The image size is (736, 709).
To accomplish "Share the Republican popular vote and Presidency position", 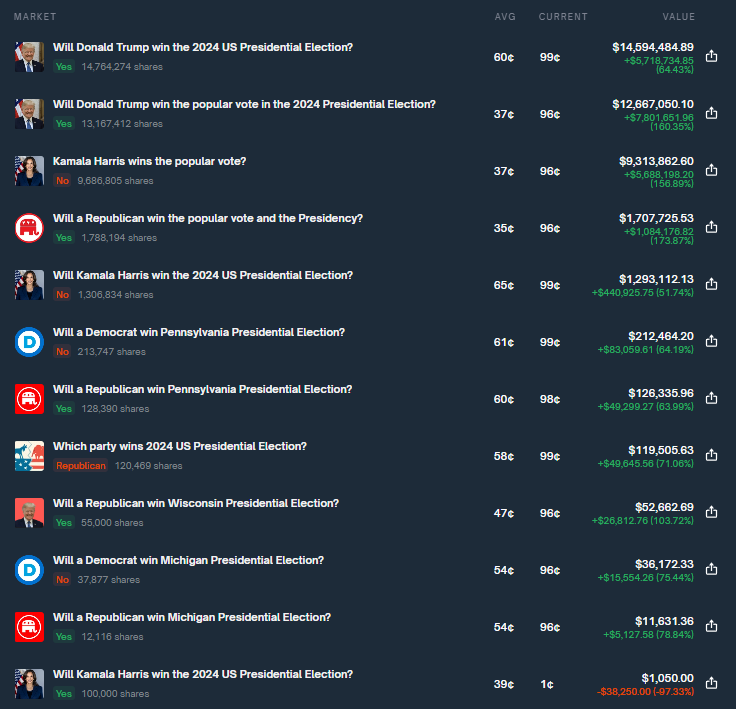I will coord(711,228).
